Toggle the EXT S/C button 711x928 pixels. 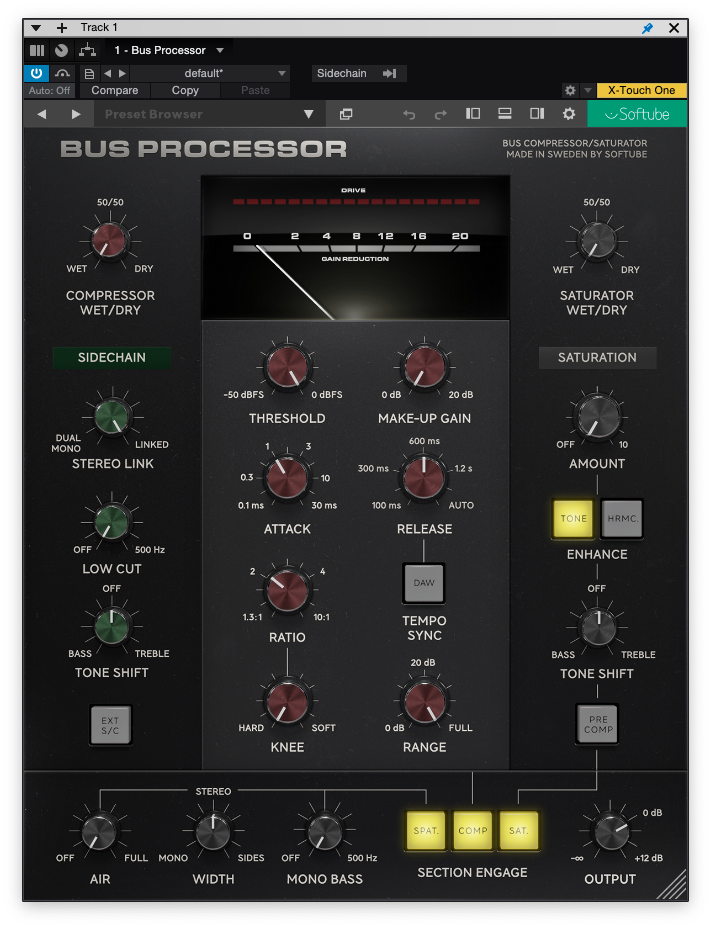110,725
